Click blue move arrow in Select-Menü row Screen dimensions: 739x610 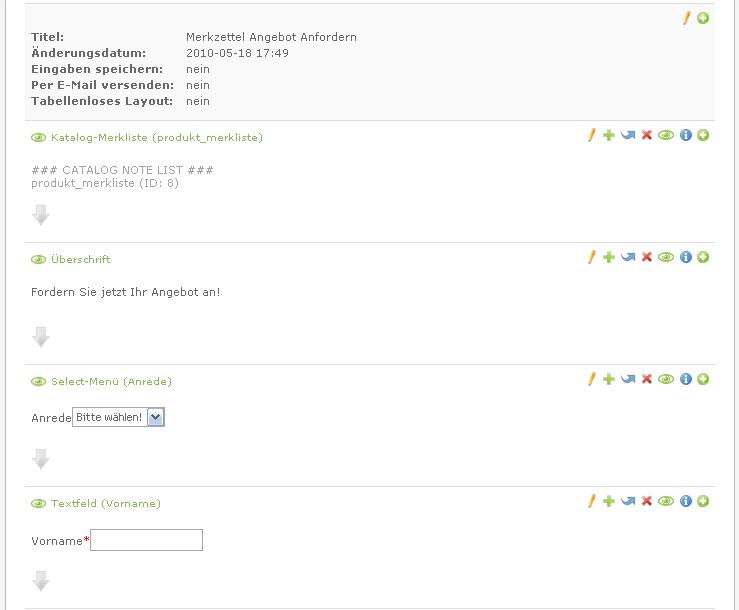pos(628,379)
